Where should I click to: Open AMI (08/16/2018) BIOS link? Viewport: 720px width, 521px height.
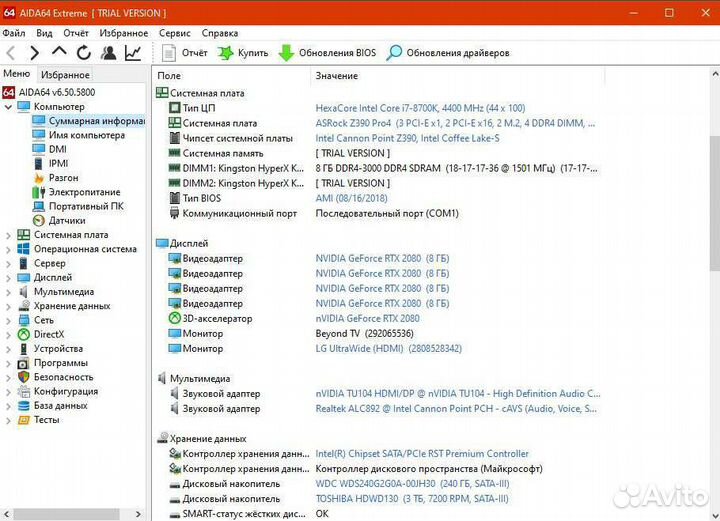pyautogui.click(x=351, y=198)
